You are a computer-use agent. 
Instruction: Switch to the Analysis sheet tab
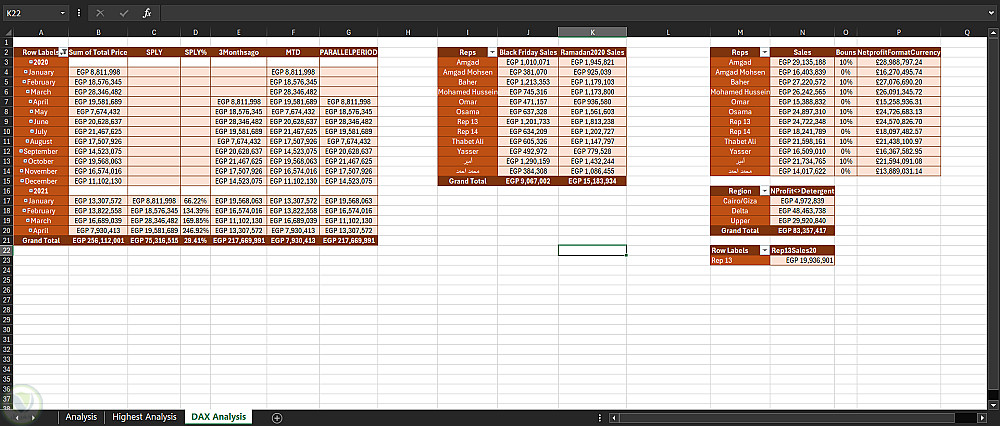point(81,417)
